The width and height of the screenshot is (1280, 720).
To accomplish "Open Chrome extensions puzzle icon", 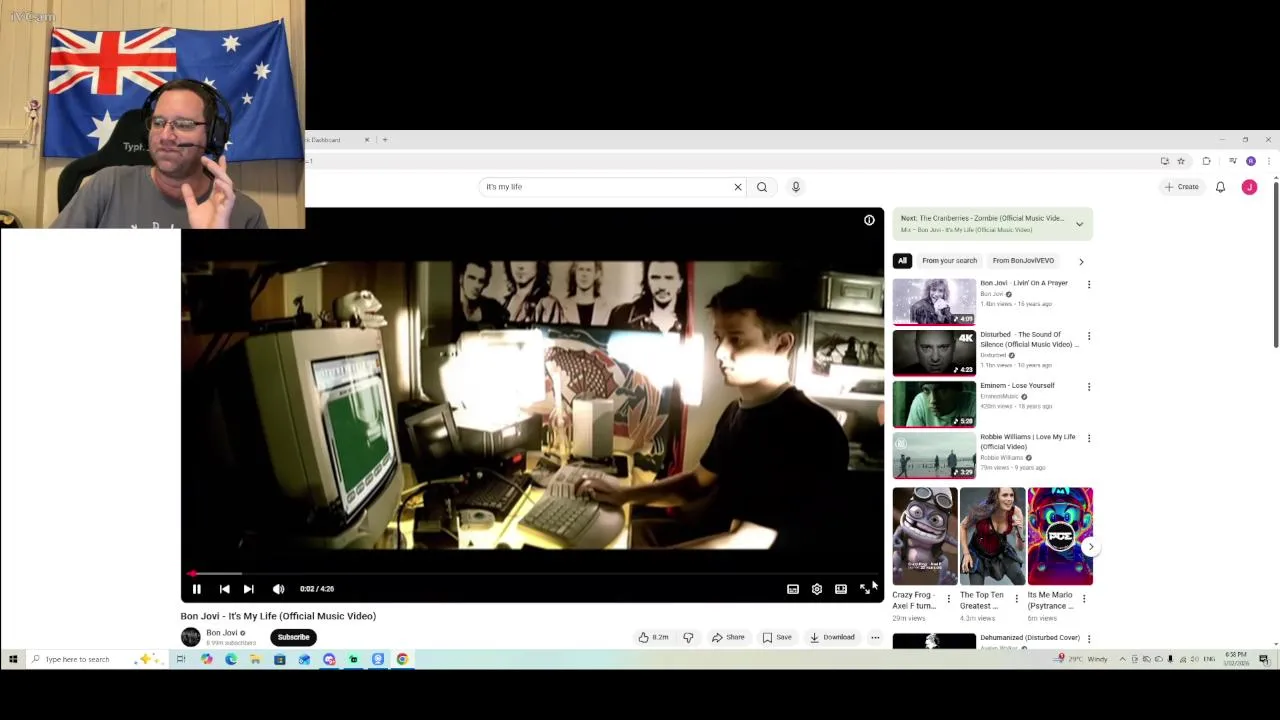I will tap(1206, 161).
